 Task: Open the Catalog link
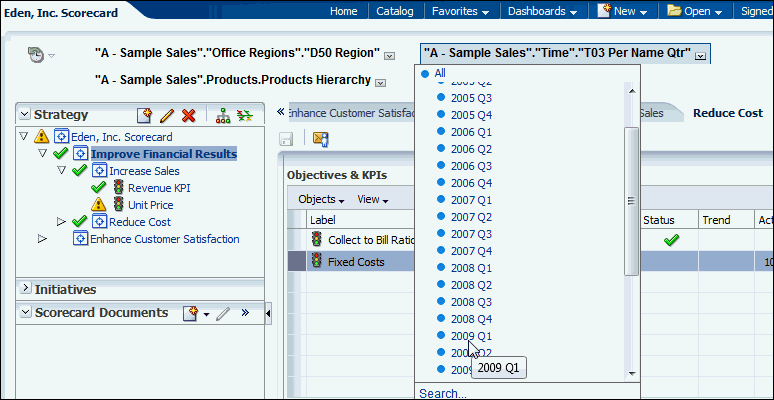[395, 11]
